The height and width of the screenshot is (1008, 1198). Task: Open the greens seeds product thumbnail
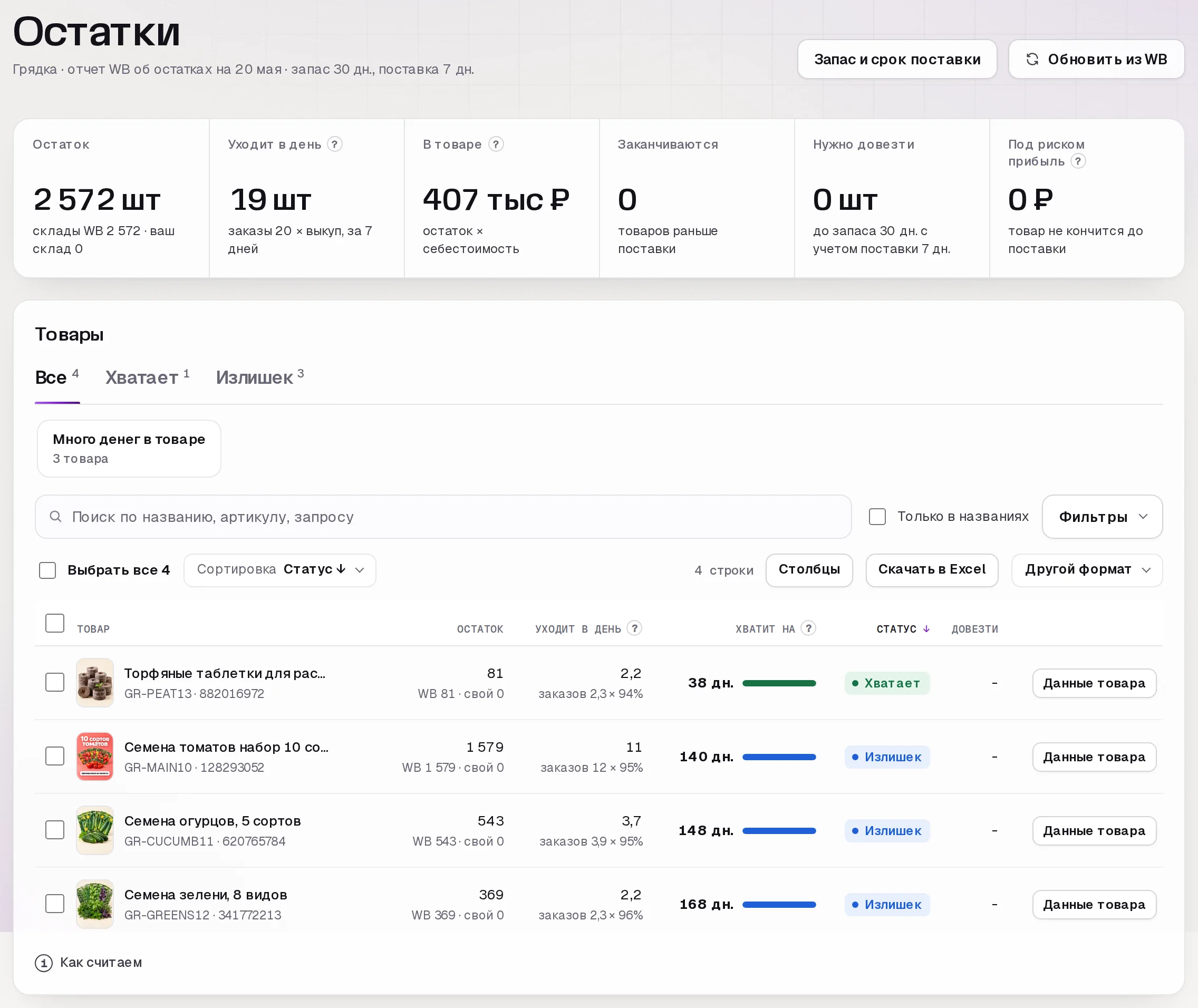[x=95, y=904]
